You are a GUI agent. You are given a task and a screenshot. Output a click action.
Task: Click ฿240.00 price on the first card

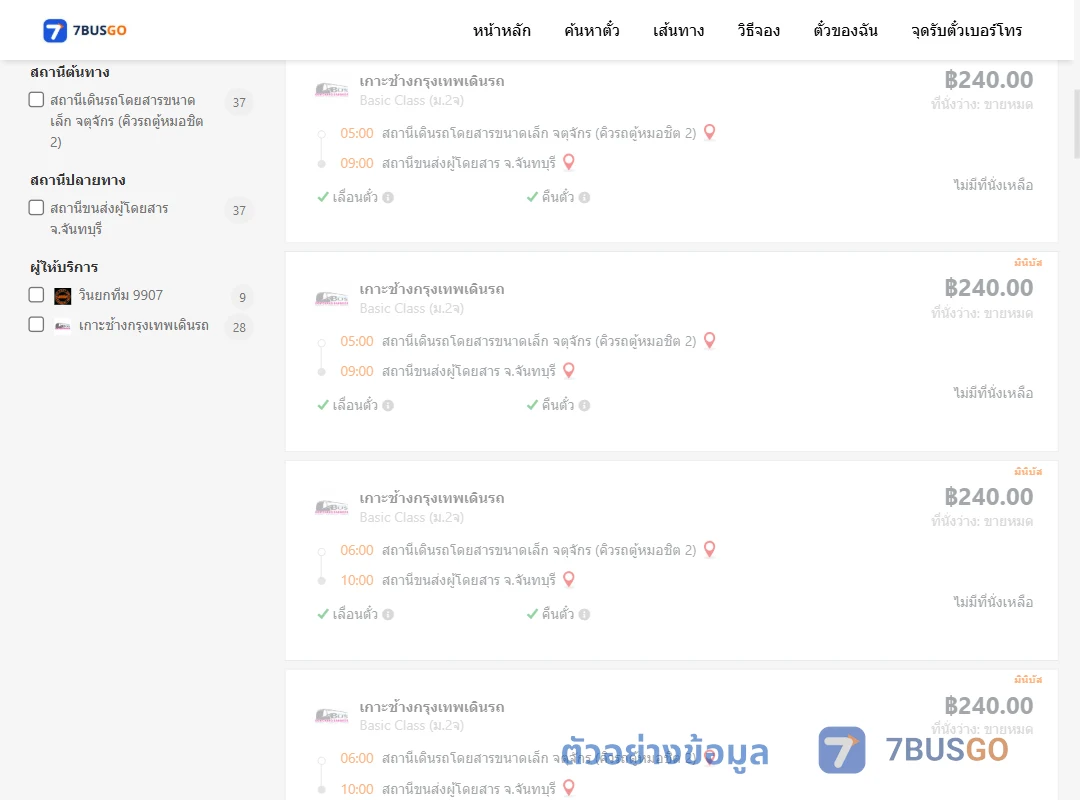[x=988, y=80]
